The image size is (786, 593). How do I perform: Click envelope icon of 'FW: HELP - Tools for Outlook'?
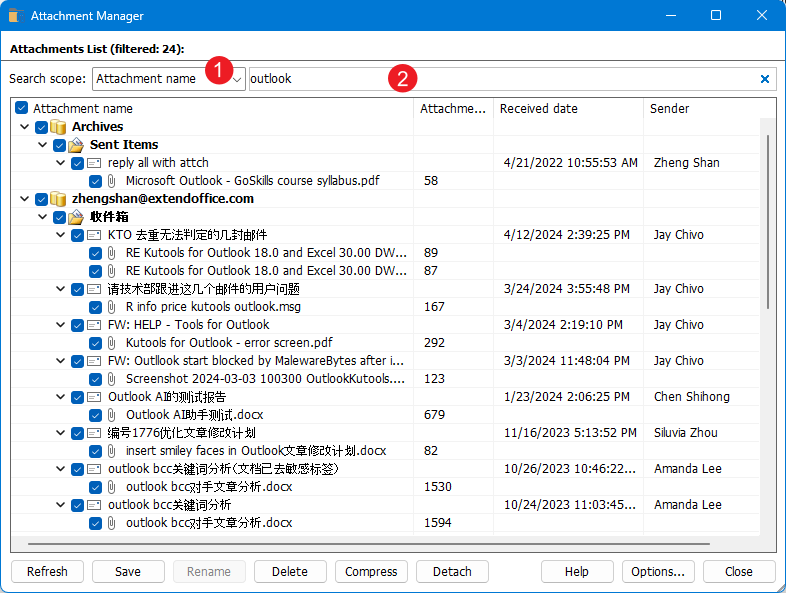(x=94, y=325)
